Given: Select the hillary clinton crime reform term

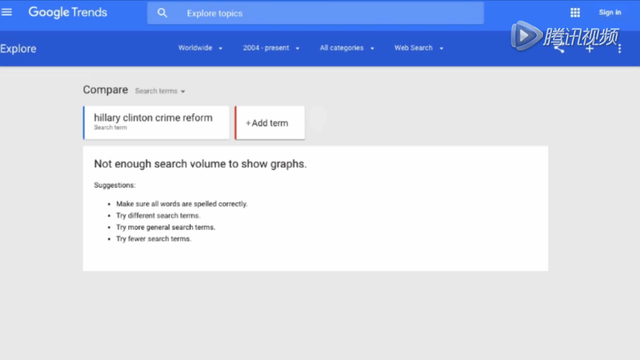Looking at the screenshot, I should tap(156, 122).
